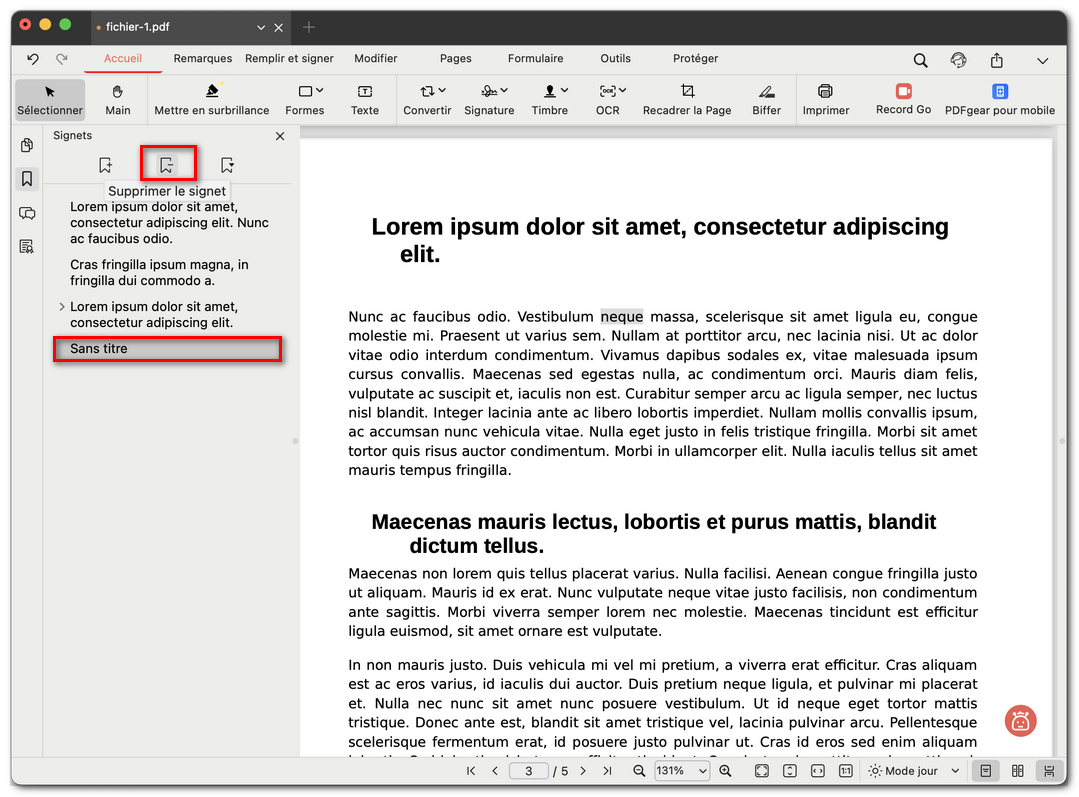This screenshot has width=1079, height=797.
Task: Enable two-page layout at bottom right
Action: click(x=1017, y=770)
